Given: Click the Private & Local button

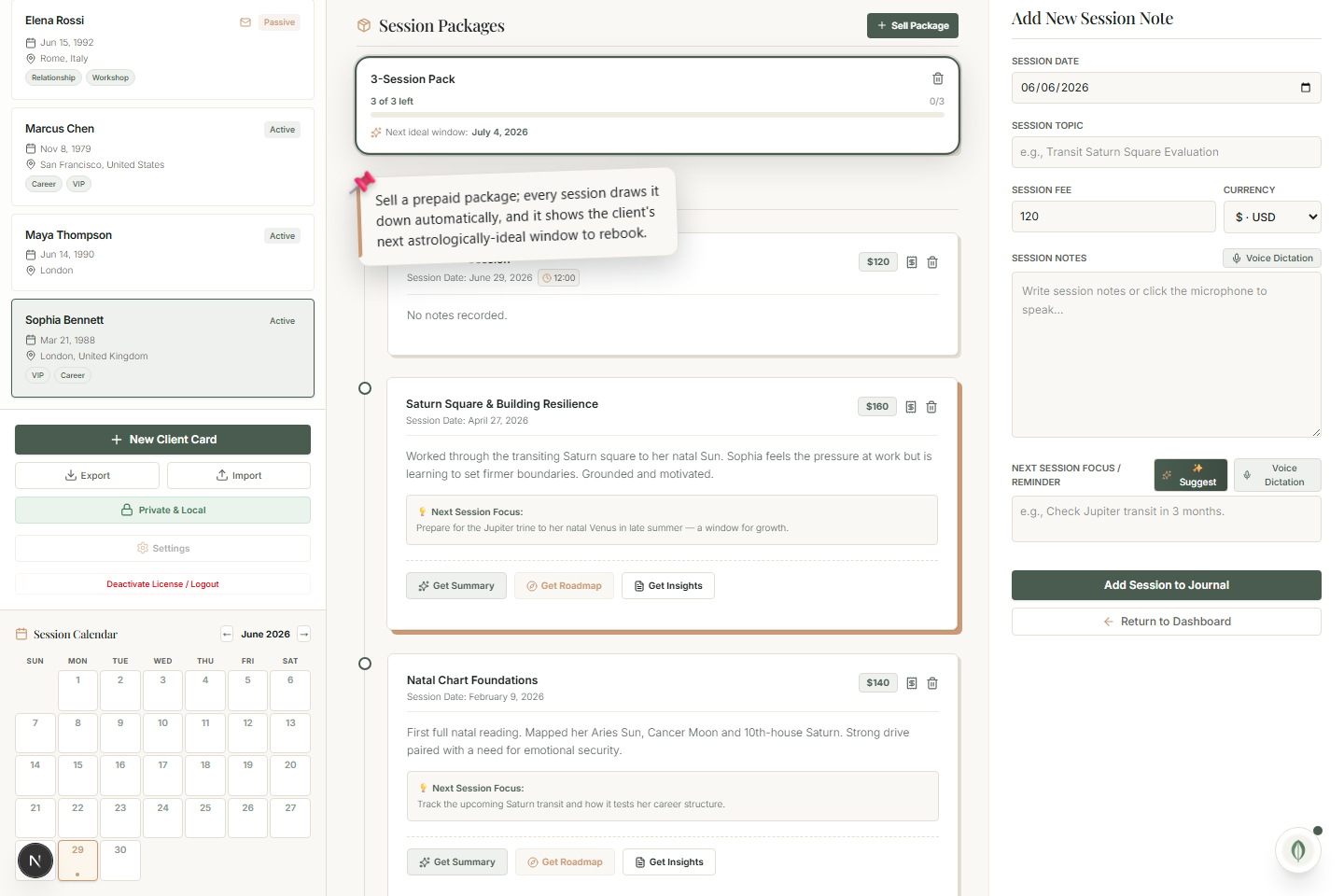Looking at the screenshot, I should (x=162, y=511).
